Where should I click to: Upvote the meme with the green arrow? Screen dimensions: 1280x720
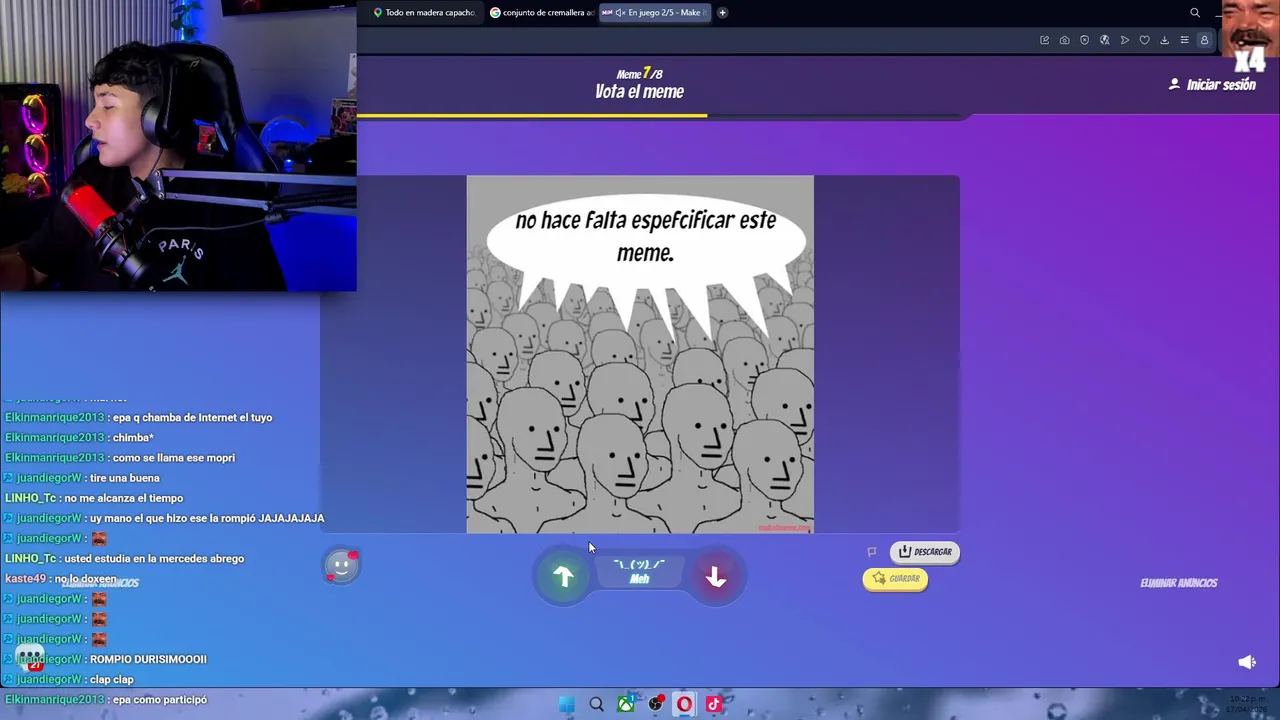pos(564,576)
